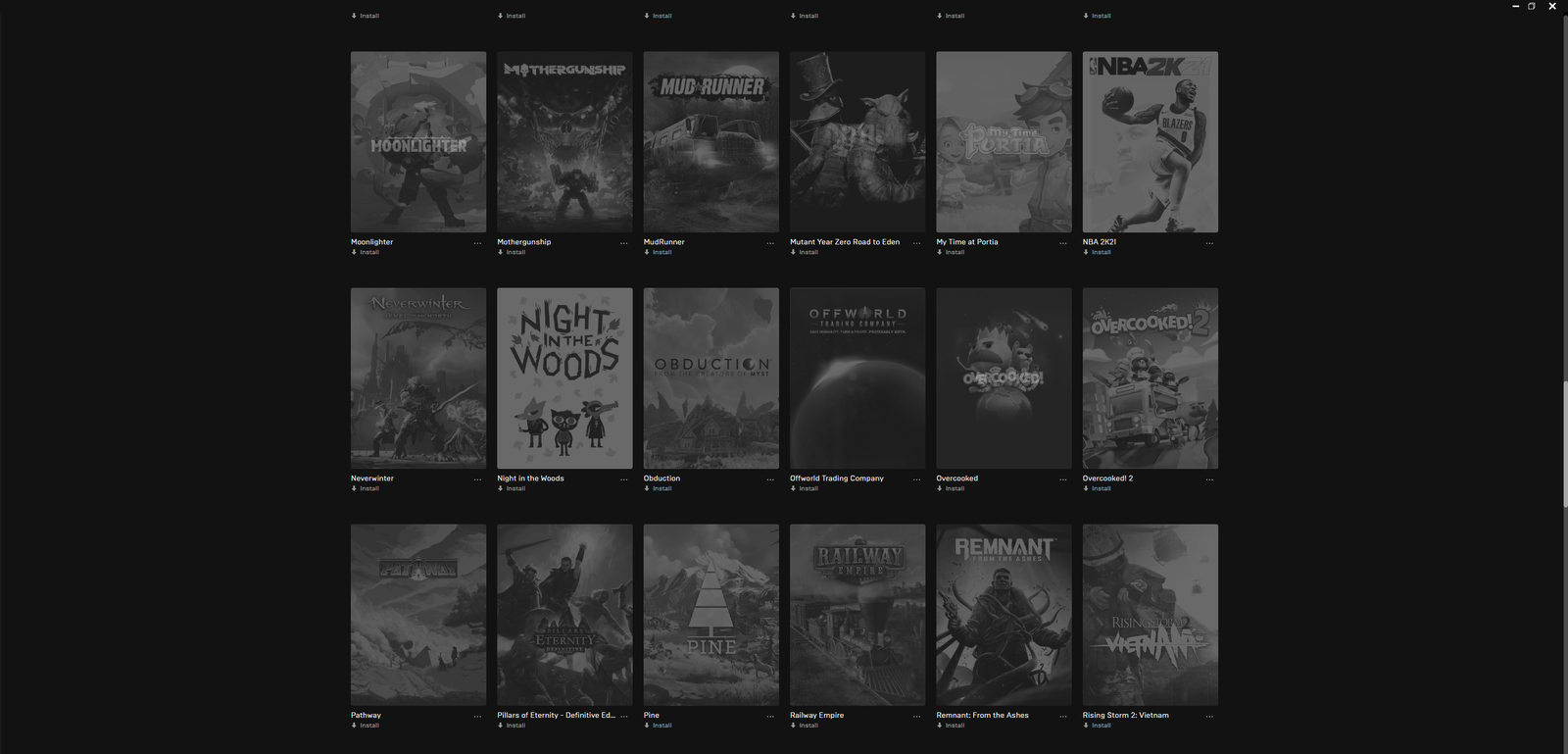Image resolution: width=1568 pixels, height=754 pixels.
Task: Open the Mothergunship cover art
Action: (x=564, y=142)
